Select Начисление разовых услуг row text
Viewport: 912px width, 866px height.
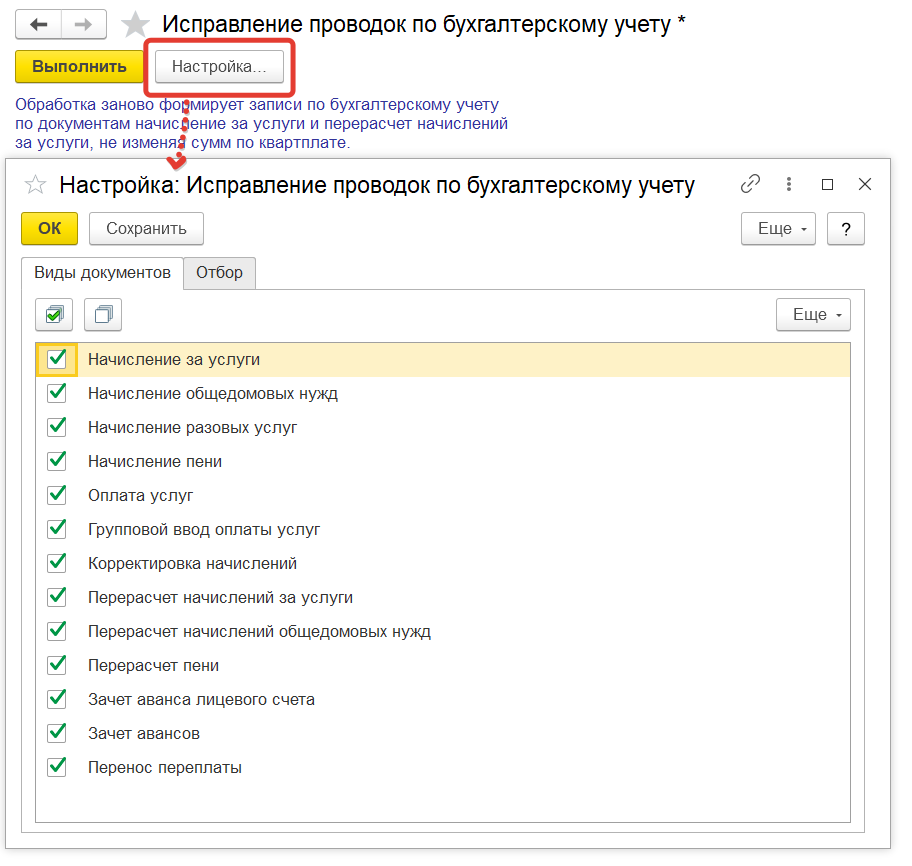pos(193,427)
